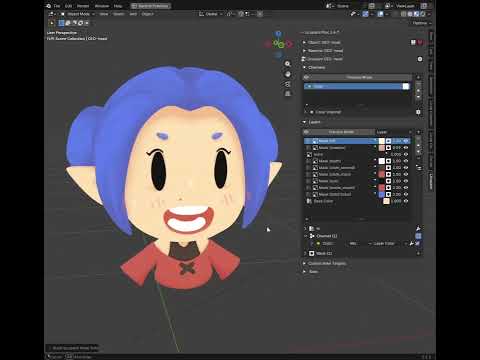Open the Help menu
This screenshot has width=480, height=360.
coord(118,6)
